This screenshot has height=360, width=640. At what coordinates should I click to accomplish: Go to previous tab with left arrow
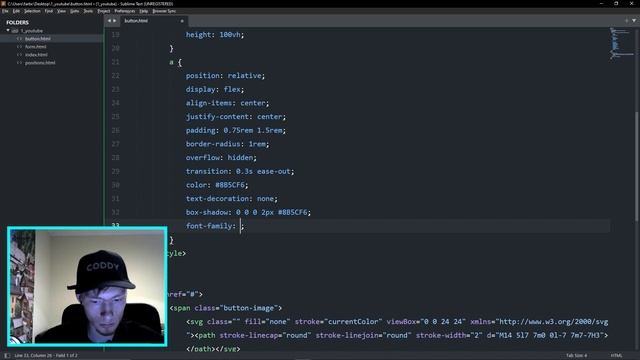click(x=109, y=20)
